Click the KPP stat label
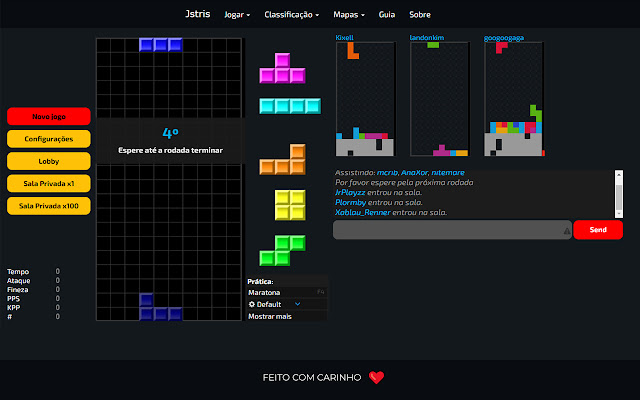The height and width of the screenshot is (400, 640). point(13,307)
